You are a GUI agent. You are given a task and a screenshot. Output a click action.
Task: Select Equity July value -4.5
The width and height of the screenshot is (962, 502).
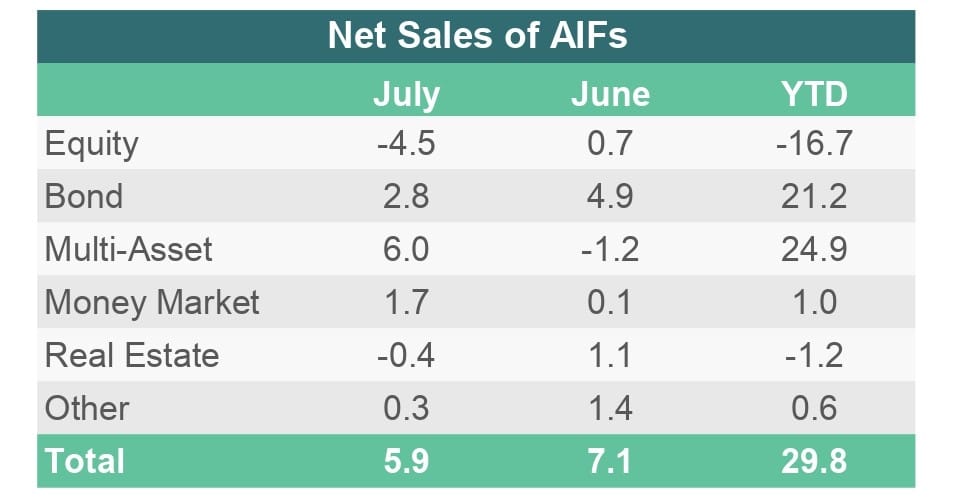coord(405,144)
